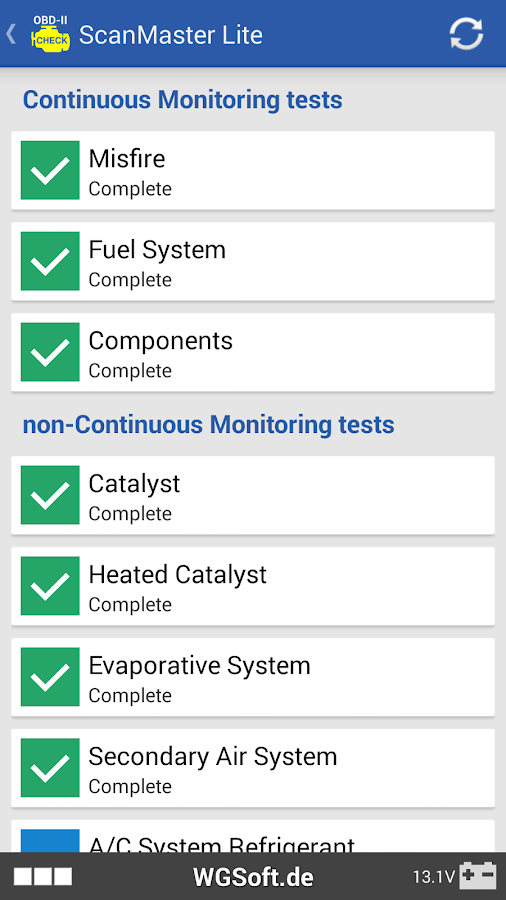Select the Misfire Complete row
Image resolution: width=506 pixels, height=900 pixels.
(253, 170)
